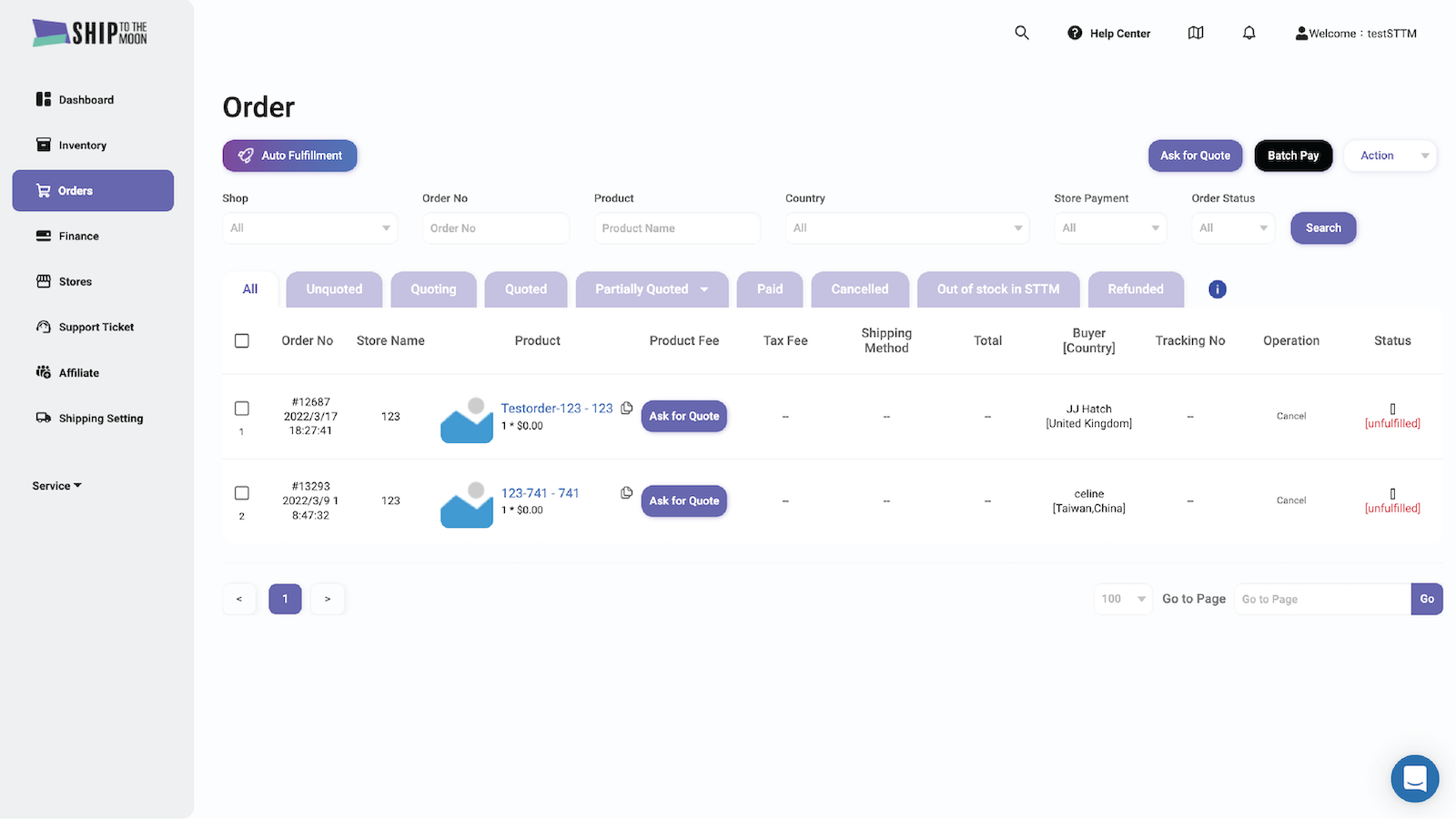Click the map guide icon in header
The image size is (1456, 819).
[x=1196, y=33]
